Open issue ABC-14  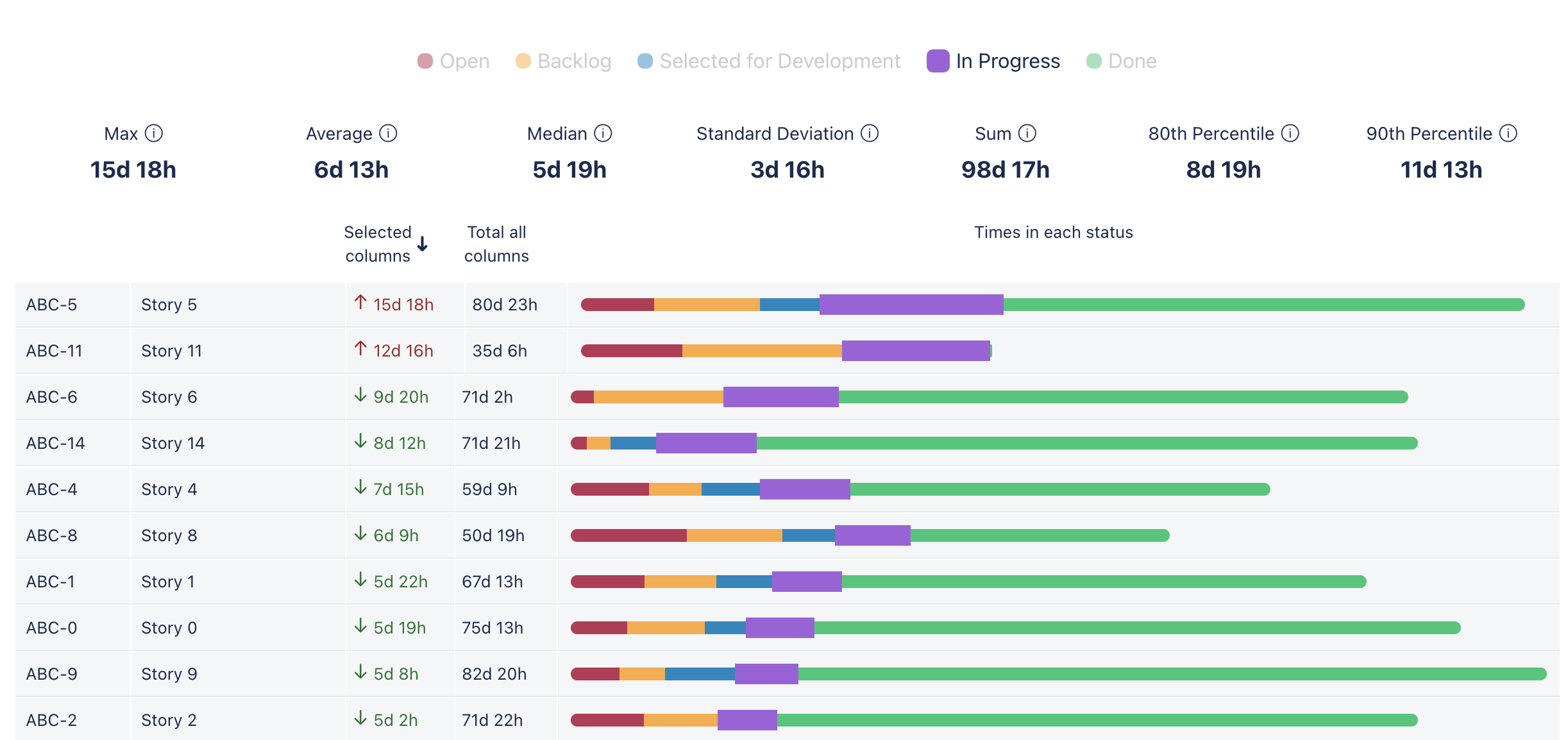[x=55, y=443]
